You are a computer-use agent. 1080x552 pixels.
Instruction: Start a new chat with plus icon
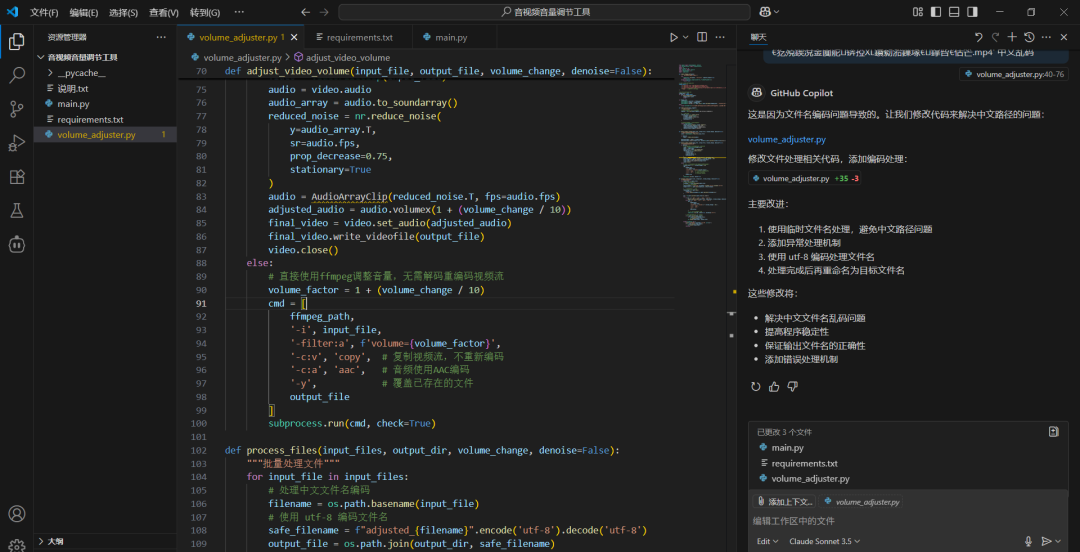(1012, 37)
